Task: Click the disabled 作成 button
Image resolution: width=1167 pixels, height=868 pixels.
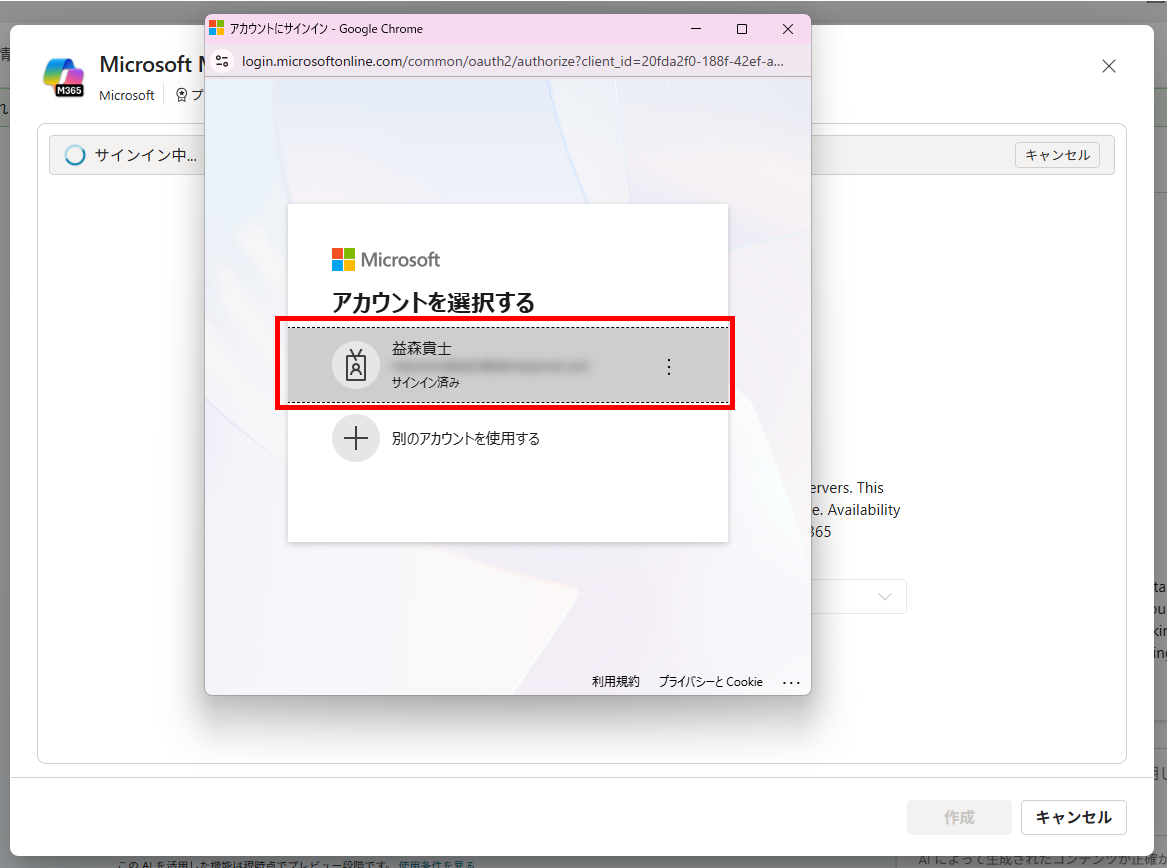Action: 959,817
